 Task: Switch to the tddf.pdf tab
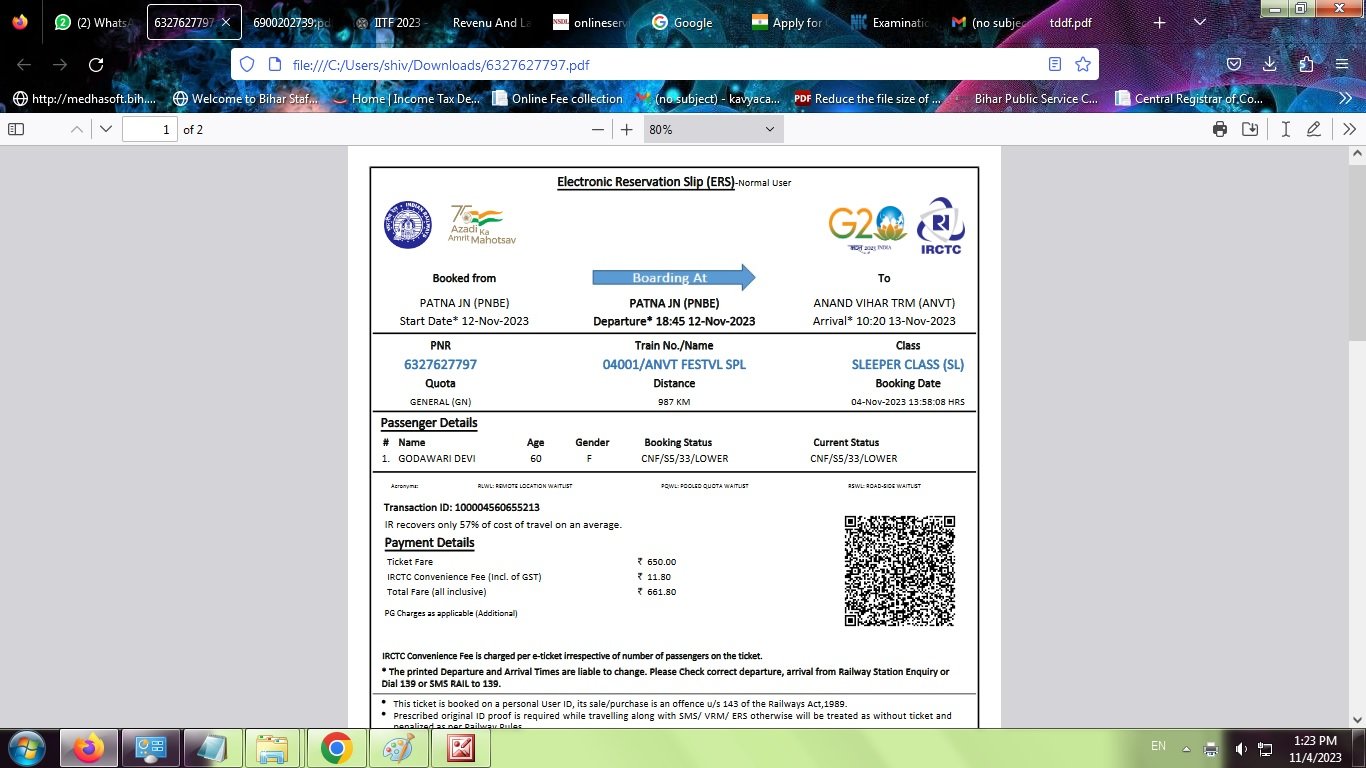(x=1070, y=22)
